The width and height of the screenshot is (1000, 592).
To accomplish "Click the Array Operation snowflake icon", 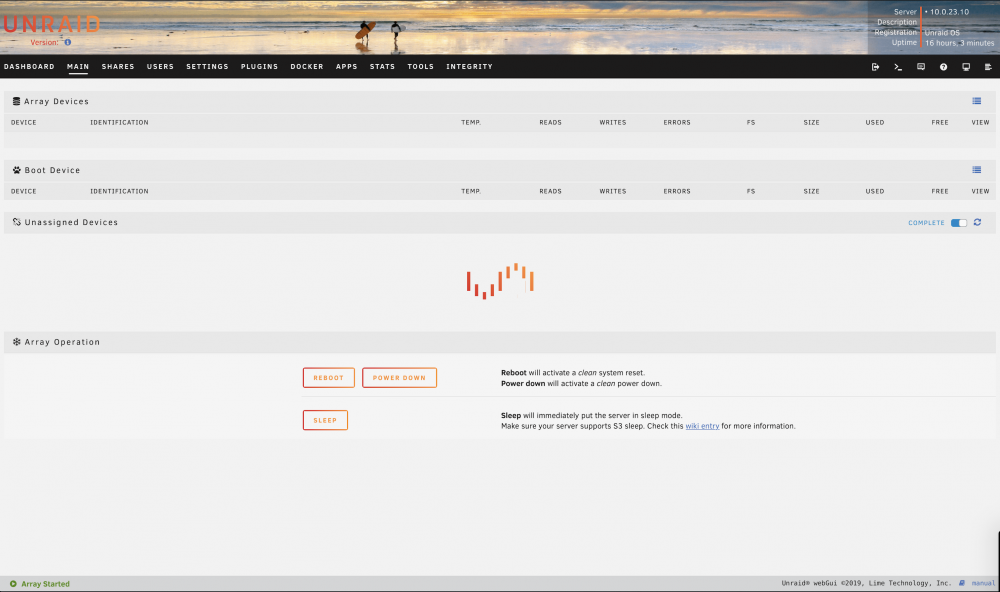I will [x=17, y=342].
